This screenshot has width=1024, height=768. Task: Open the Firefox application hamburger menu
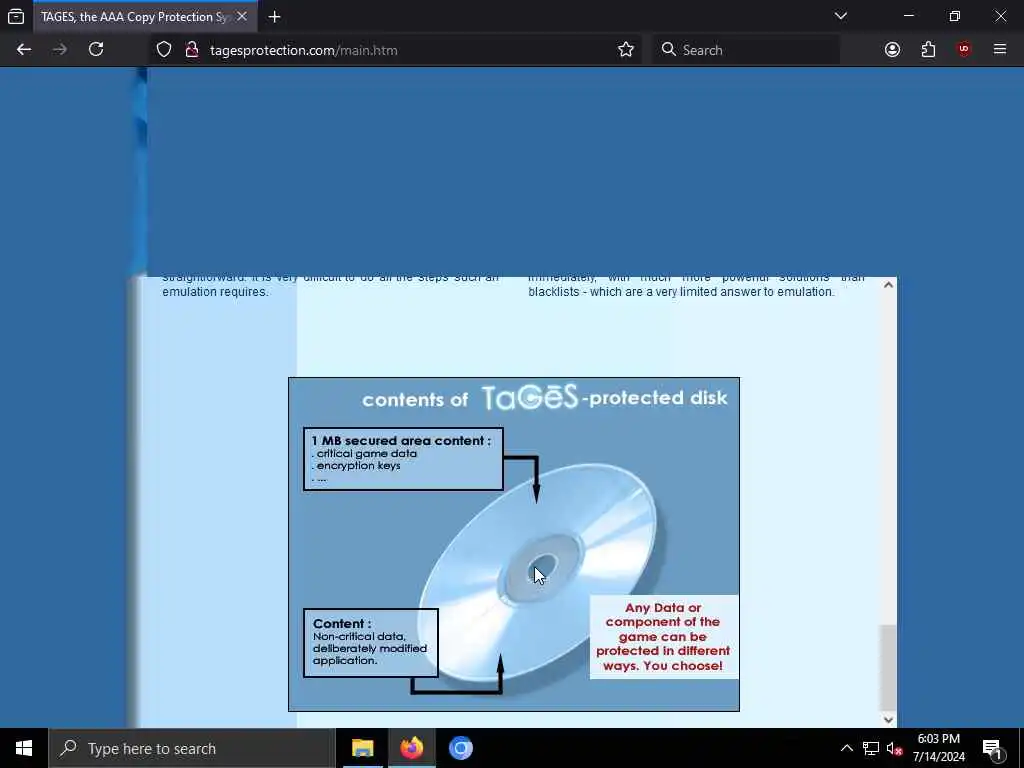pos(1000,50)
